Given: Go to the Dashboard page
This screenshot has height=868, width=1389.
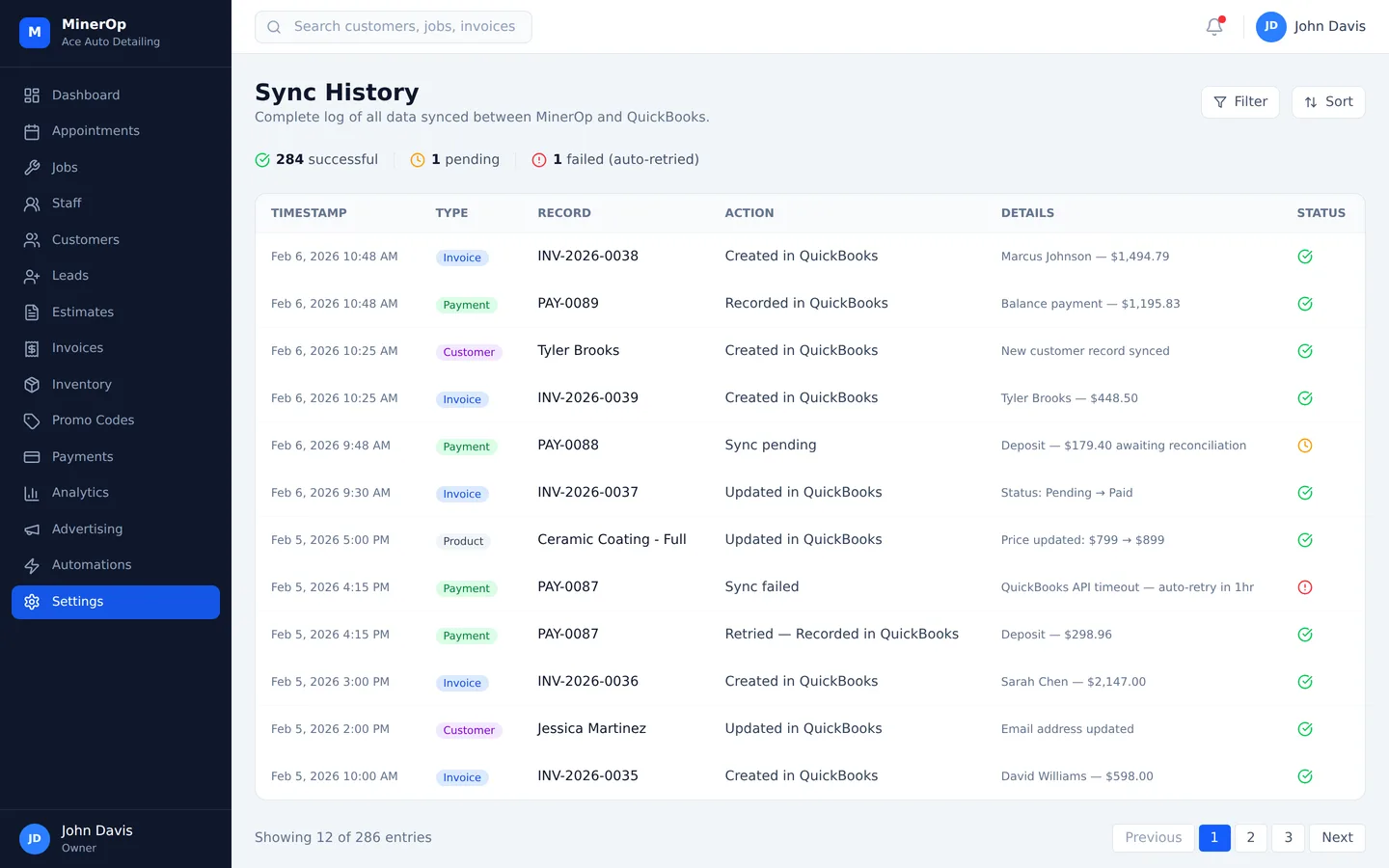Looking at the screenshot, I should click(x=86, y=95).
